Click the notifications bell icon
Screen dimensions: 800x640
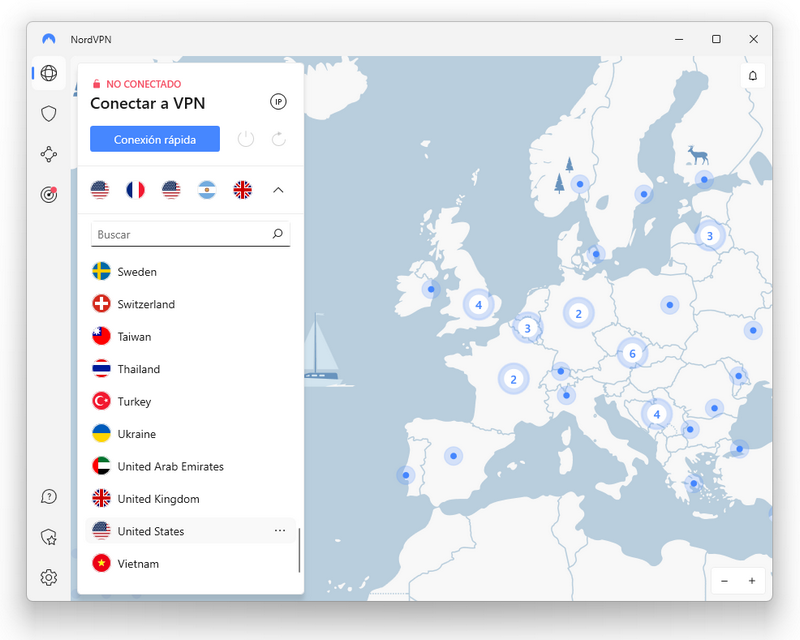[753, 76]
